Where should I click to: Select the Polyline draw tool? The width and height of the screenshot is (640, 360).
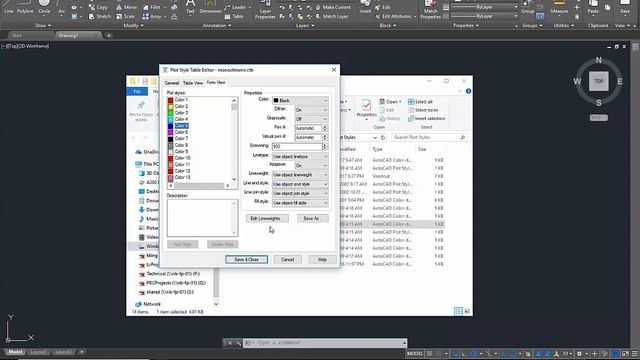click(24, 7)
